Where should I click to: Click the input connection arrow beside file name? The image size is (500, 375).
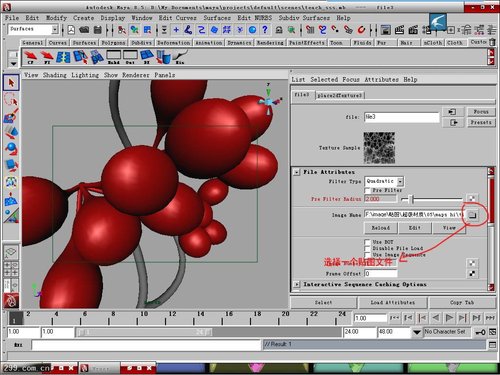[x=452, y=112]
